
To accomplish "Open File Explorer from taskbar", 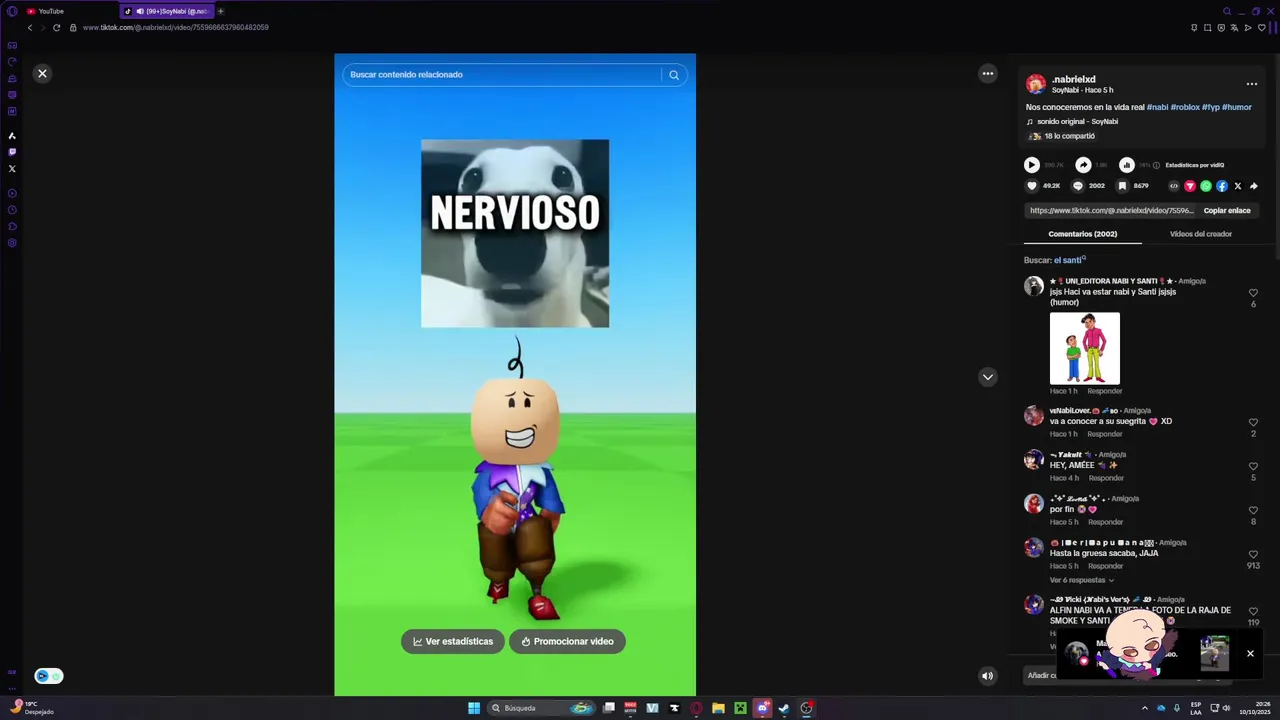I will (x=718, y=708).
